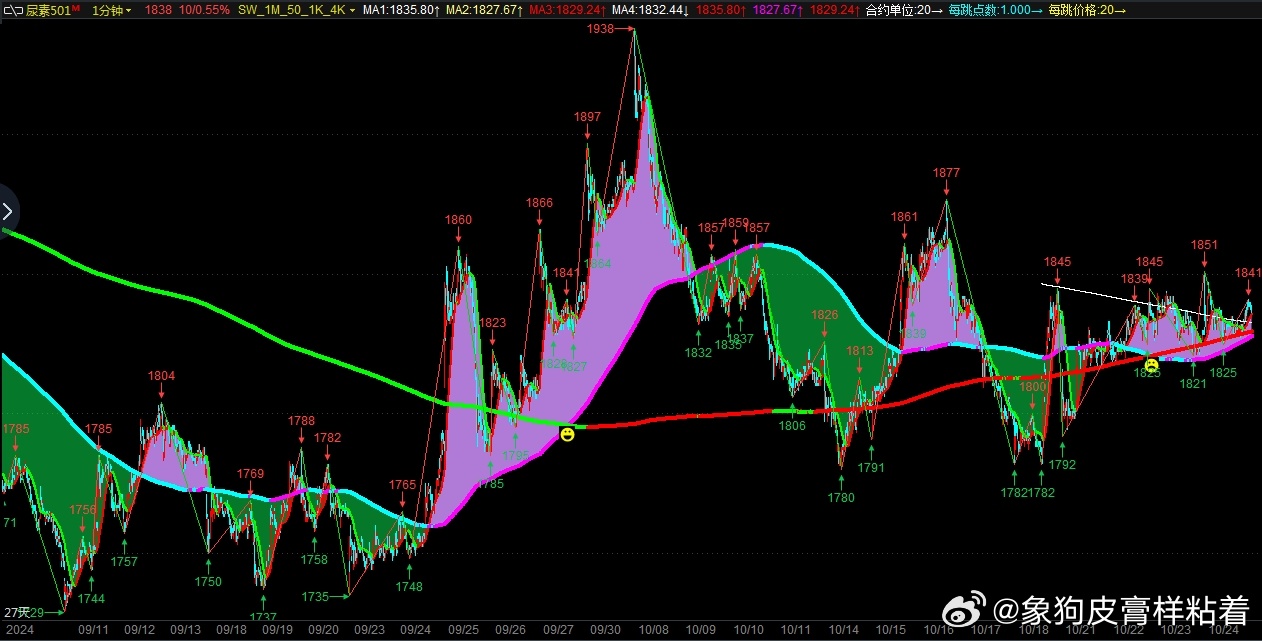Screen dimensions: 1262x641
Task: Open the SW_1M_50_1K_4K indicator dropdown
Action: click(297, 9)
